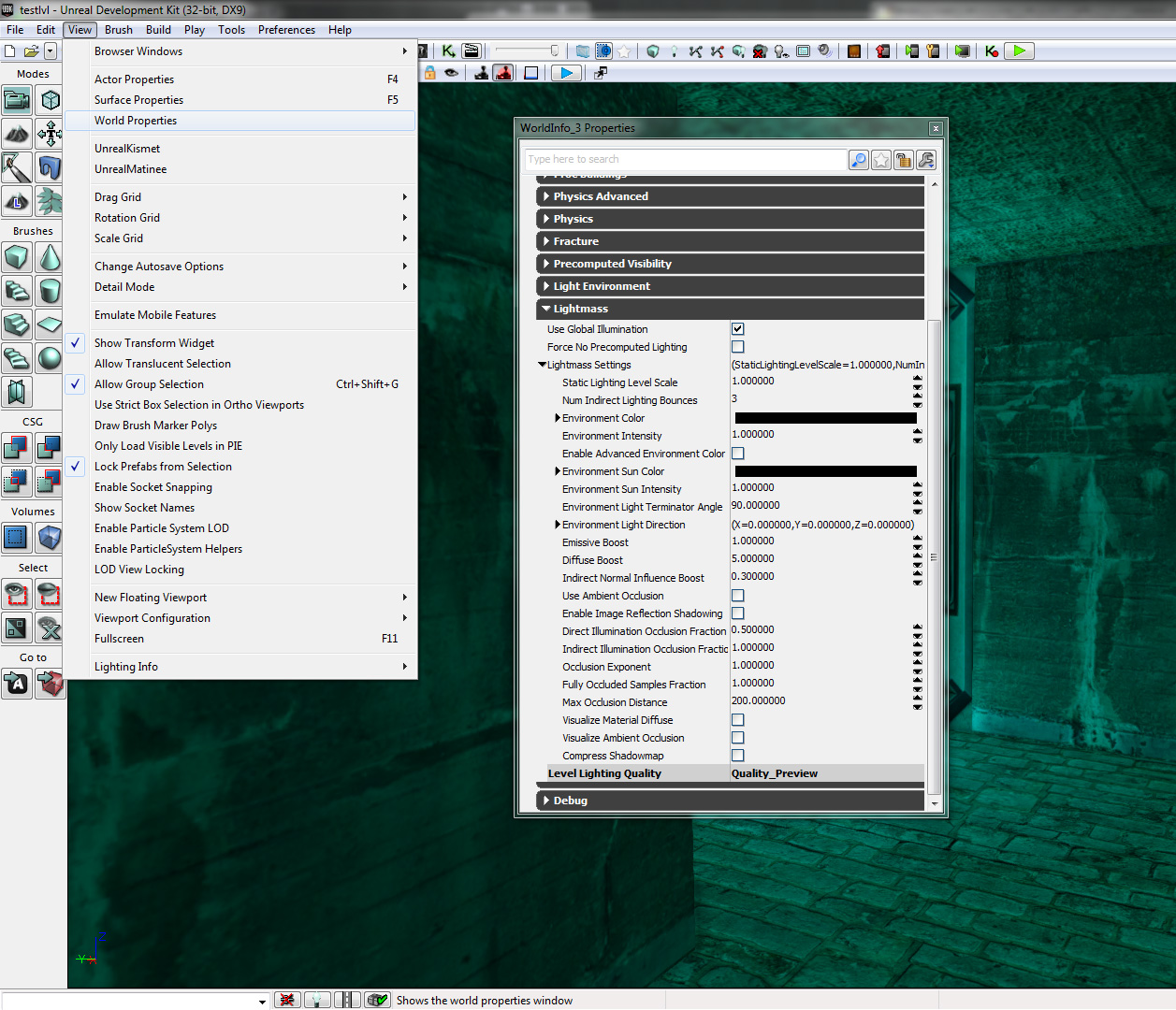
Task: Choose the Sphere builder brush
Action: point(50,358)
